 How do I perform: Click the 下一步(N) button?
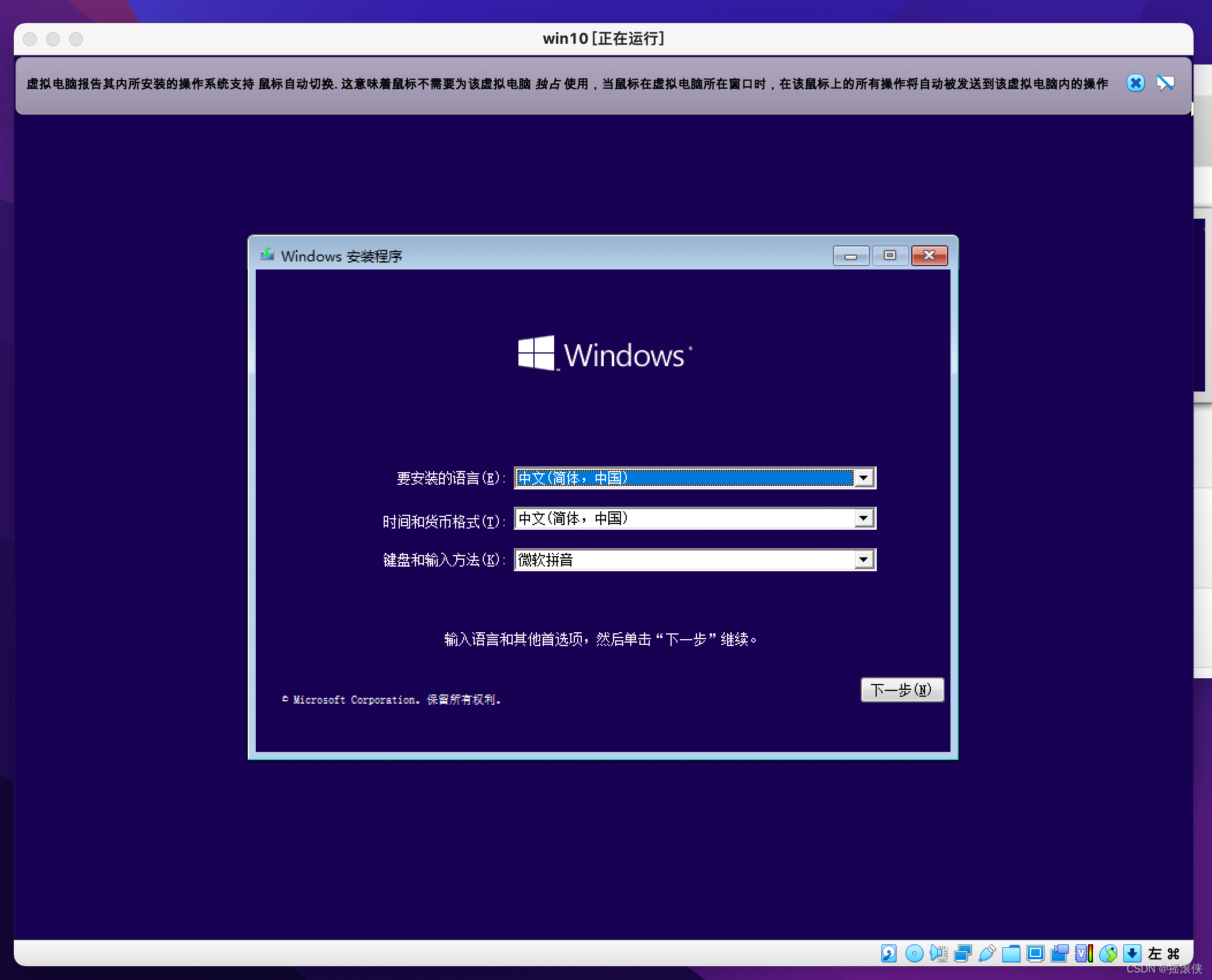[x=902, y=690]
